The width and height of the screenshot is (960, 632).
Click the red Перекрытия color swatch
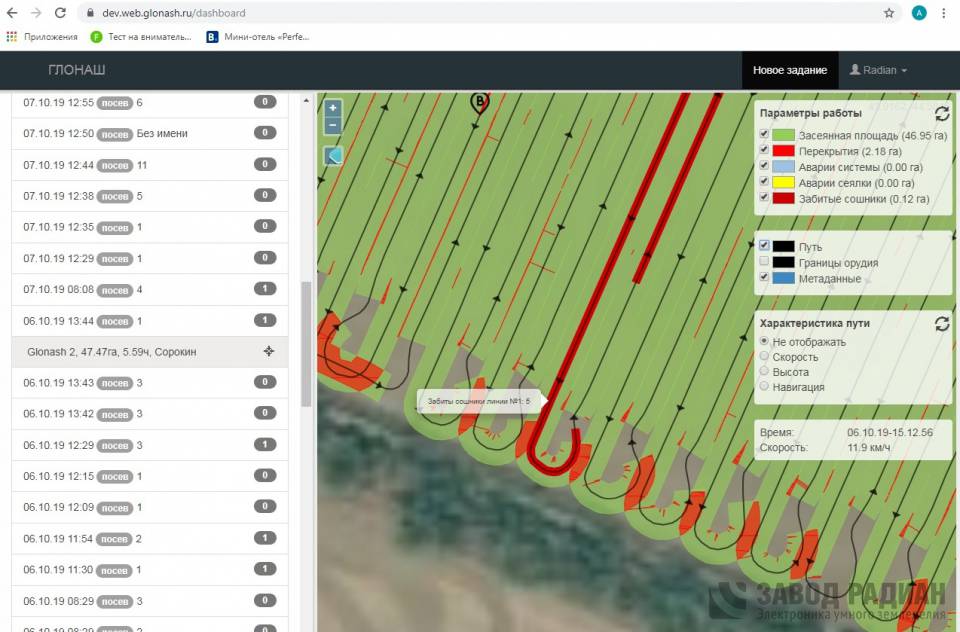click(783, 151)
